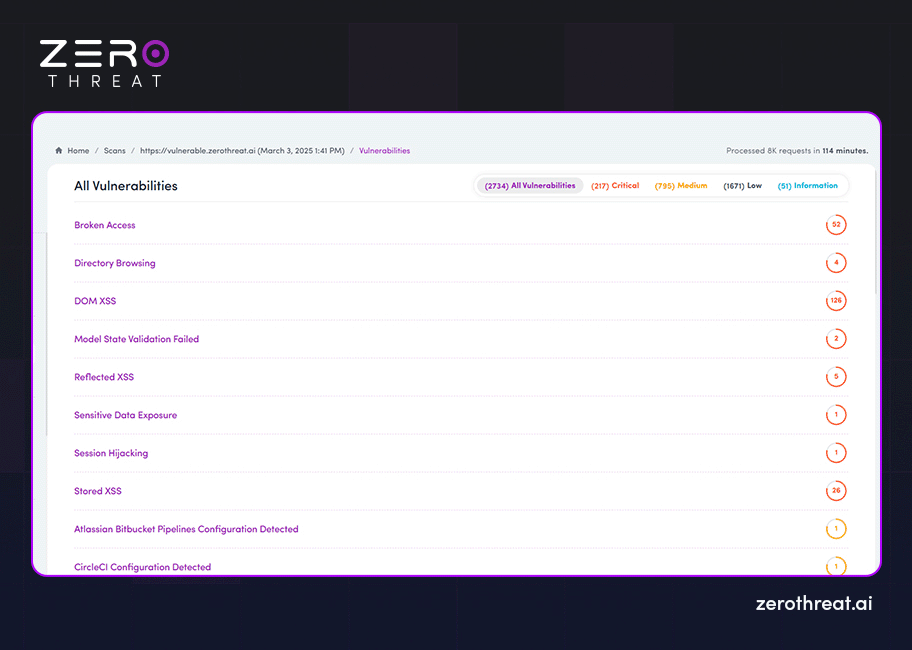
Task: Open Atlassian Bitbucket Pipelines Configuration Detected
Action: tap(186, 529)
